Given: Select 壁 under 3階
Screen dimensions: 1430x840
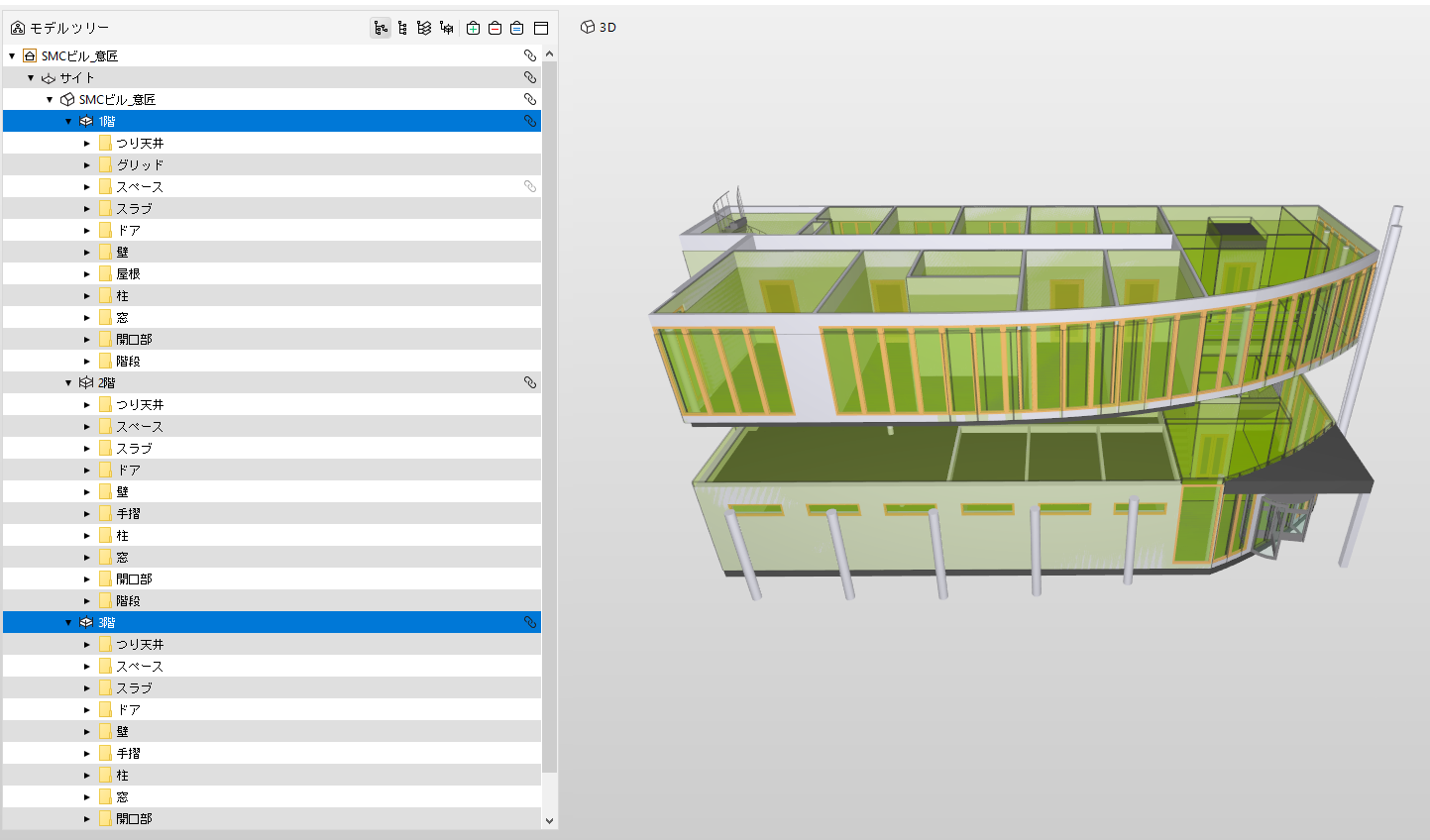Looking at the screenshot, I should coord(272,731).
